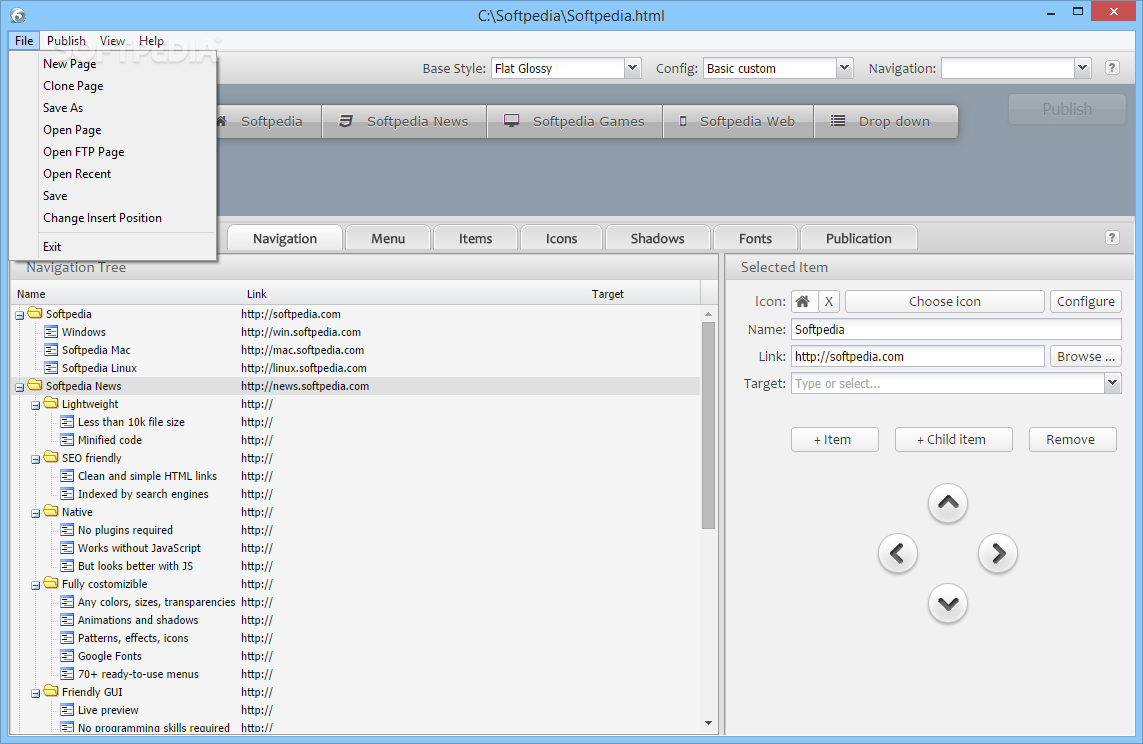
Task: Switch to the Icons tab
Action: click(x=561, y=238)
